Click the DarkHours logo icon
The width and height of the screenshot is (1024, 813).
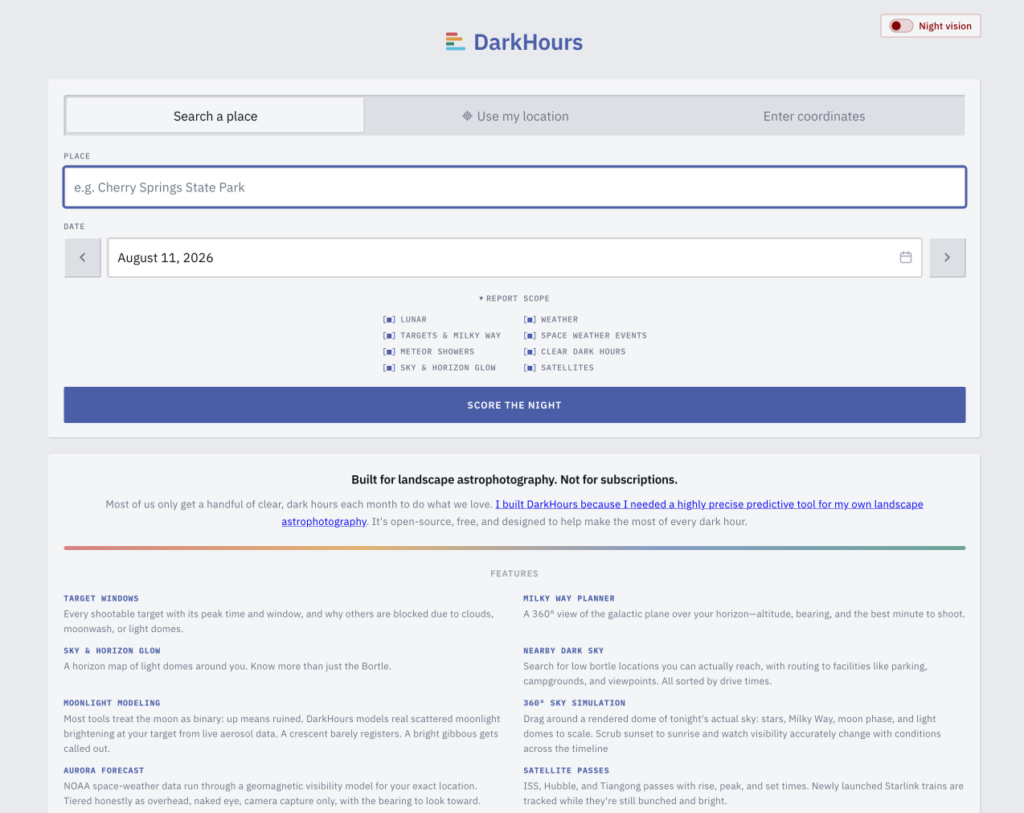click(x=455, y=42)
